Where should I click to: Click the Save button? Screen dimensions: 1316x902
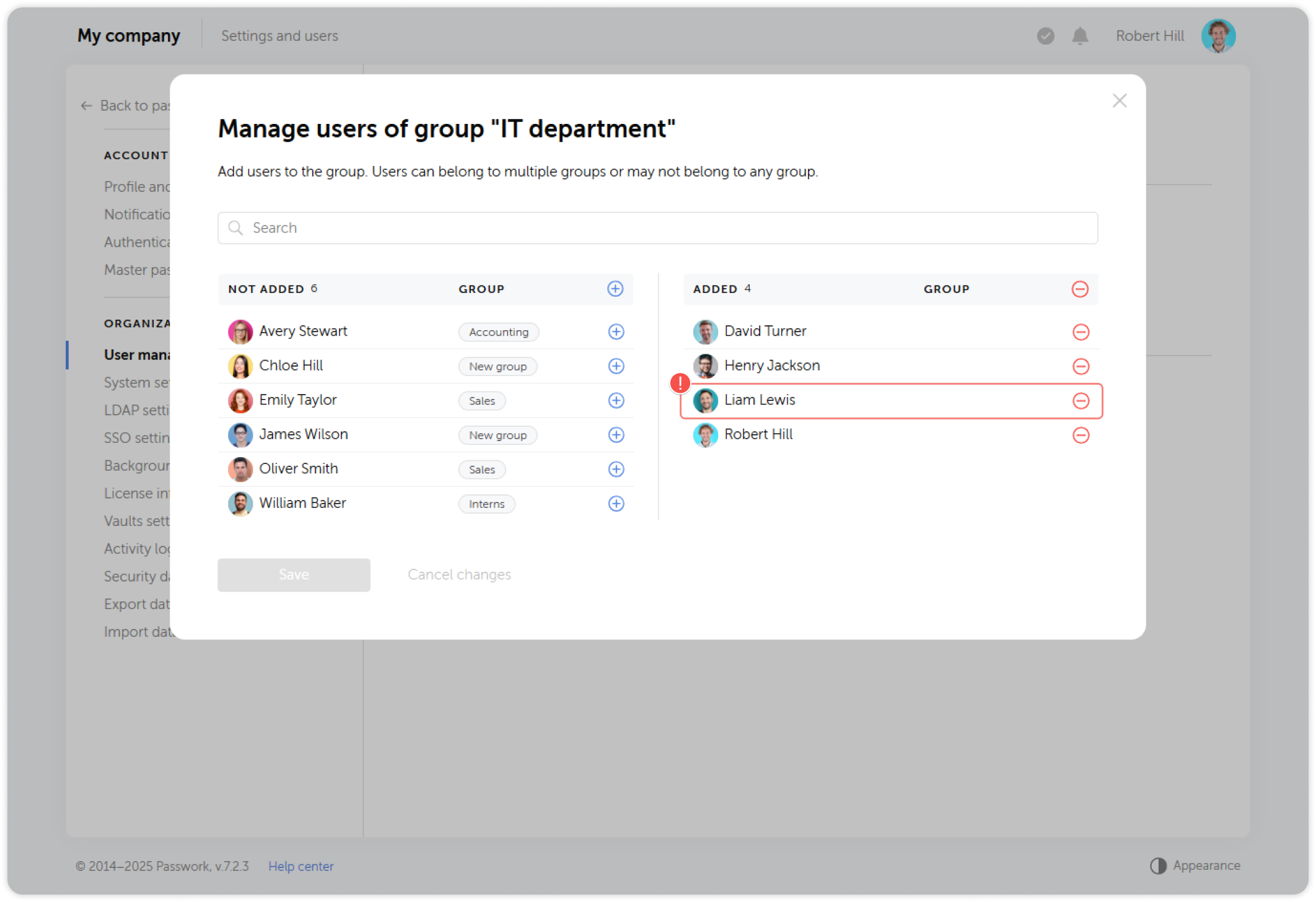[294, 574]
